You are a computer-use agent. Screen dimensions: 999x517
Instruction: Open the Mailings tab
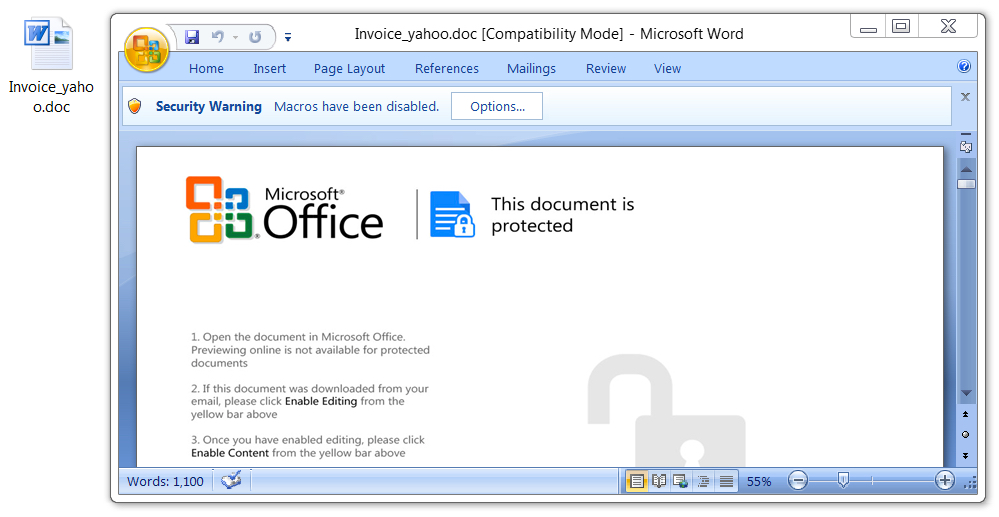click(531, 69)
